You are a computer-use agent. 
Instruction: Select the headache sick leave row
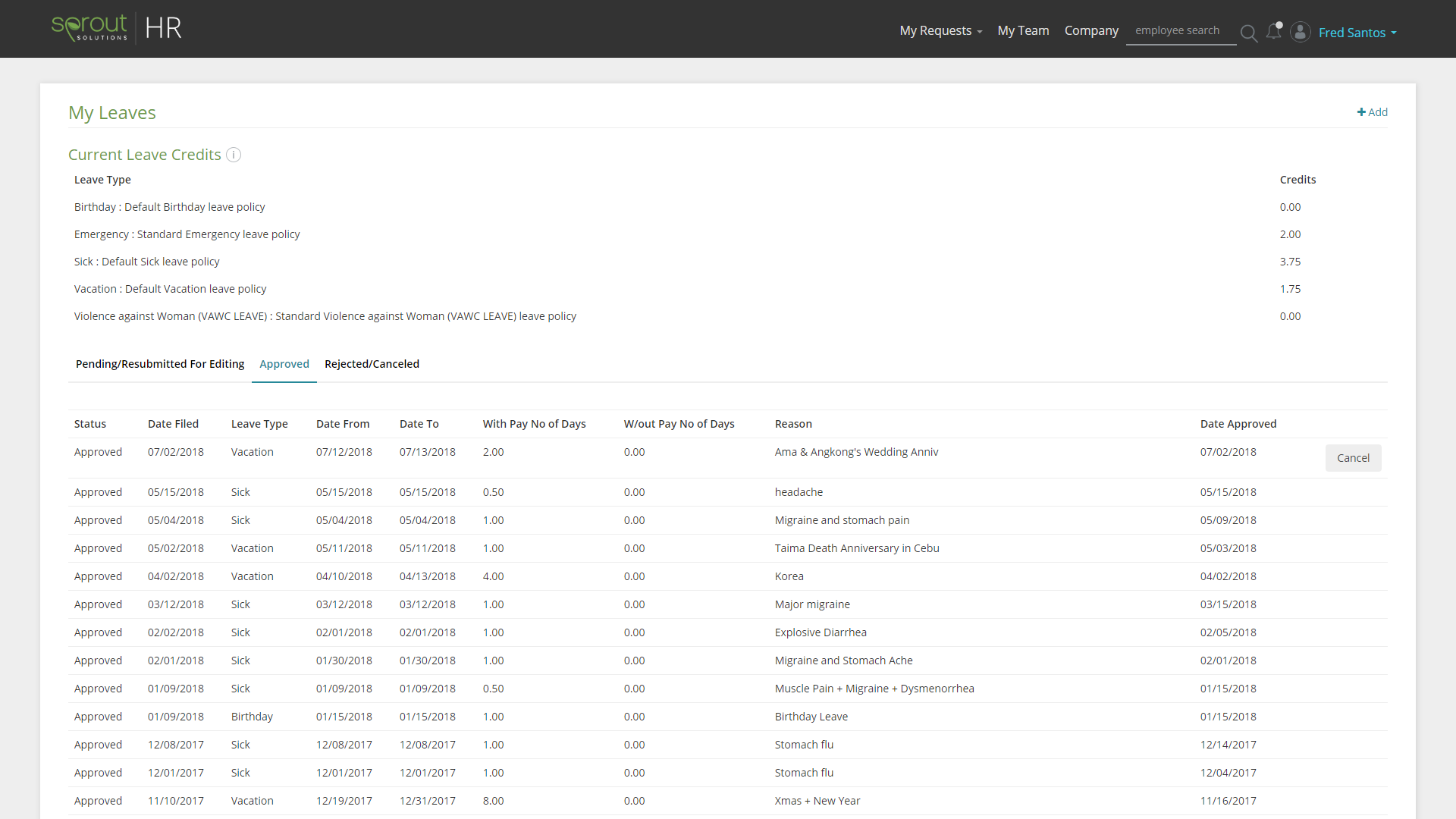click(x=799, y=491)
